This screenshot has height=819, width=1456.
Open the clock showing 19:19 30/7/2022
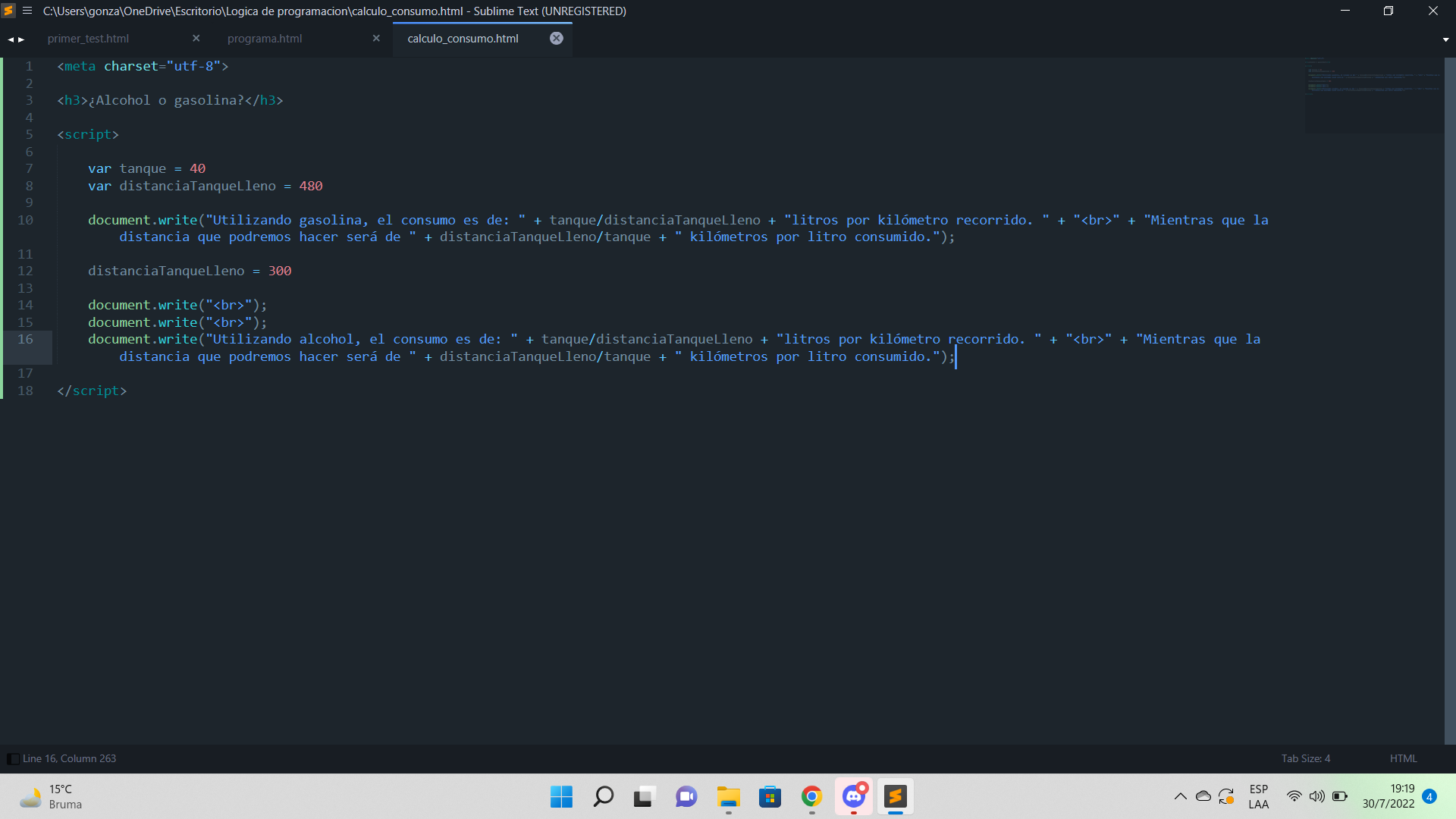(1388, 796)
